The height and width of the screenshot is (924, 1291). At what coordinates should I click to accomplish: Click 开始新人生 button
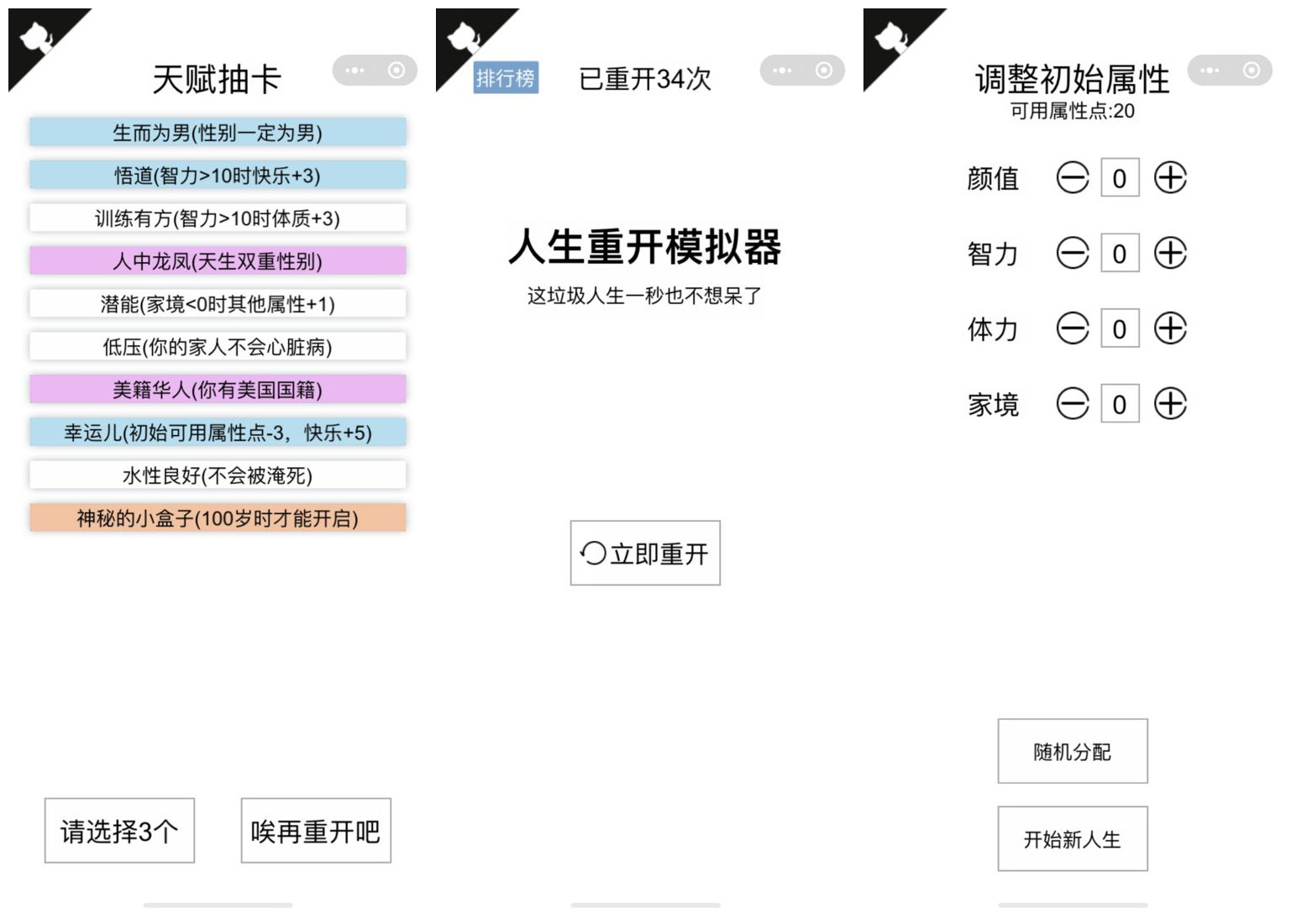point(1073,839)
